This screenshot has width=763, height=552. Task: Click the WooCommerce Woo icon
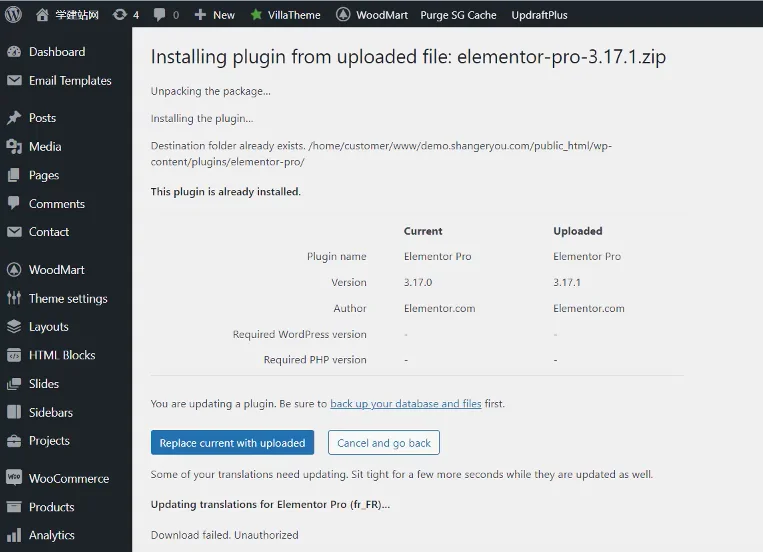click(x=14, y=478)
